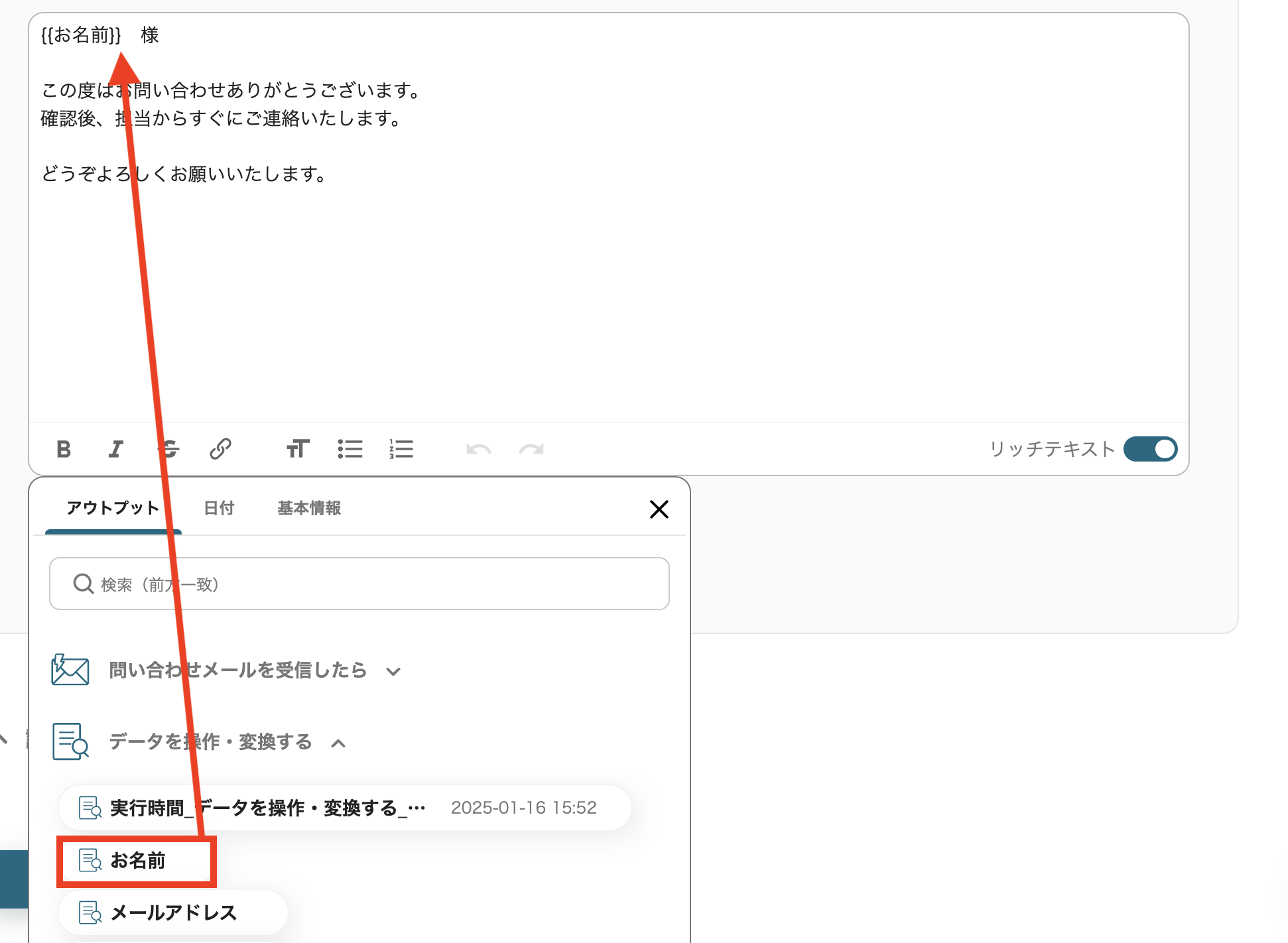This screenshot has width=1288, height=943.
Task: Expand 問い合わせメールを受信したら section
Action: coord(393,671)
